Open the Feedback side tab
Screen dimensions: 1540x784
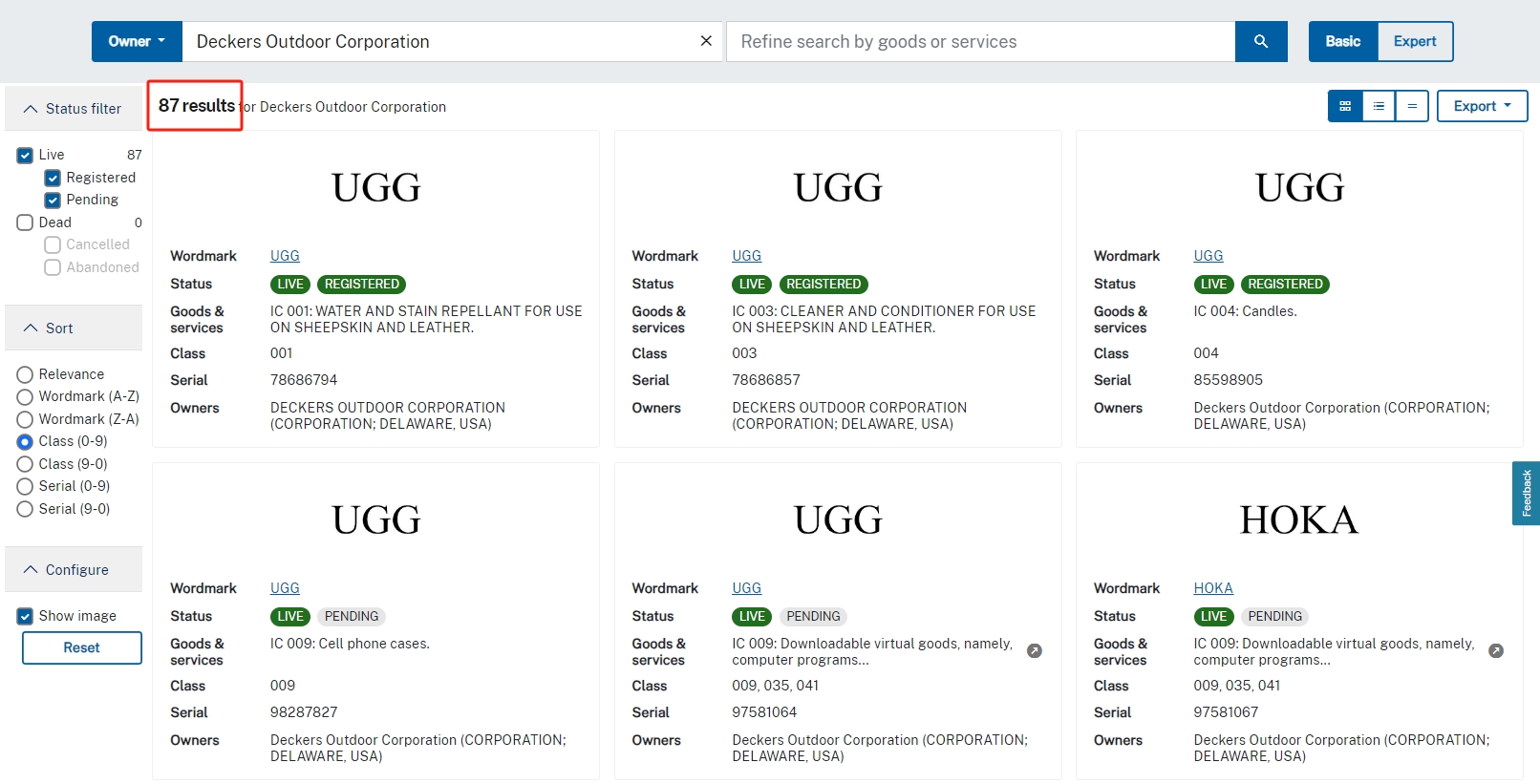tap(1526, 494)
